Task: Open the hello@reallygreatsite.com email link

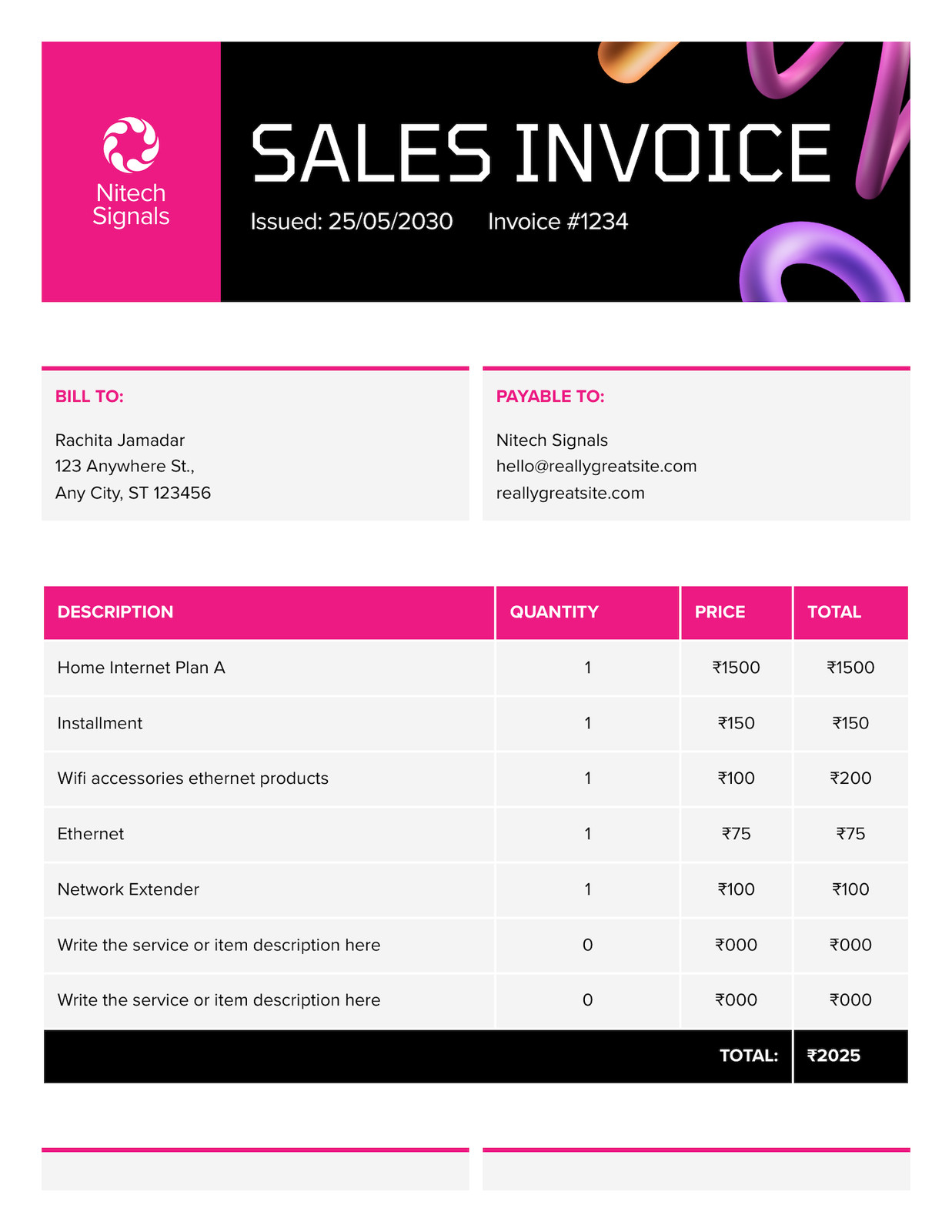Action: click(x=596, y=467)
